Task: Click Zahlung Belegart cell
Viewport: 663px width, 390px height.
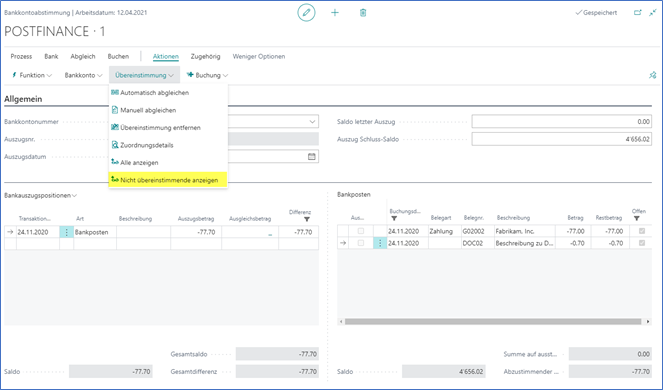Action: tap(445, 231)
